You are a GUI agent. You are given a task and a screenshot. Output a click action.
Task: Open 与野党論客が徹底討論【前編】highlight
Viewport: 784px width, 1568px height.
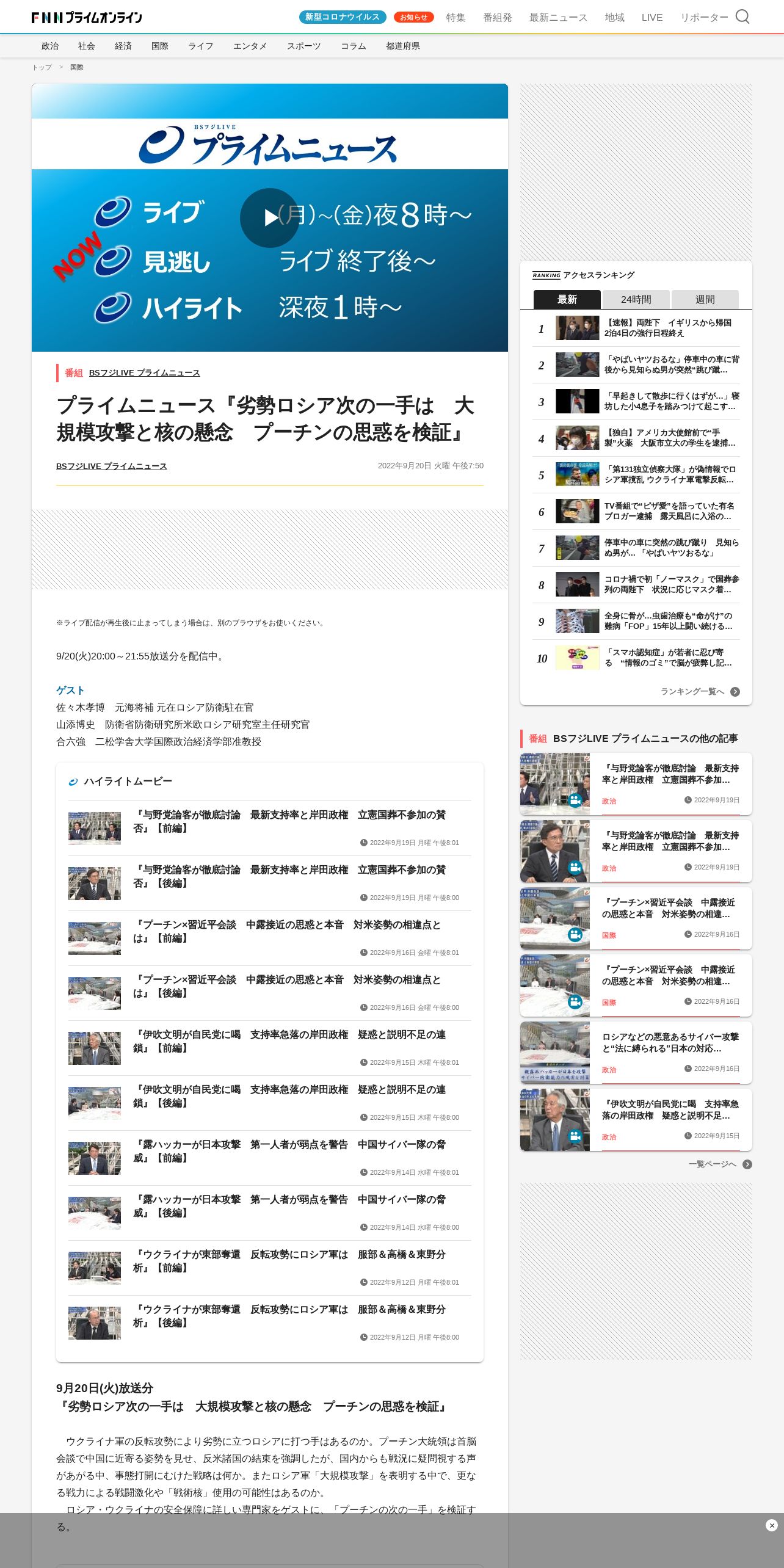[270, 828]
